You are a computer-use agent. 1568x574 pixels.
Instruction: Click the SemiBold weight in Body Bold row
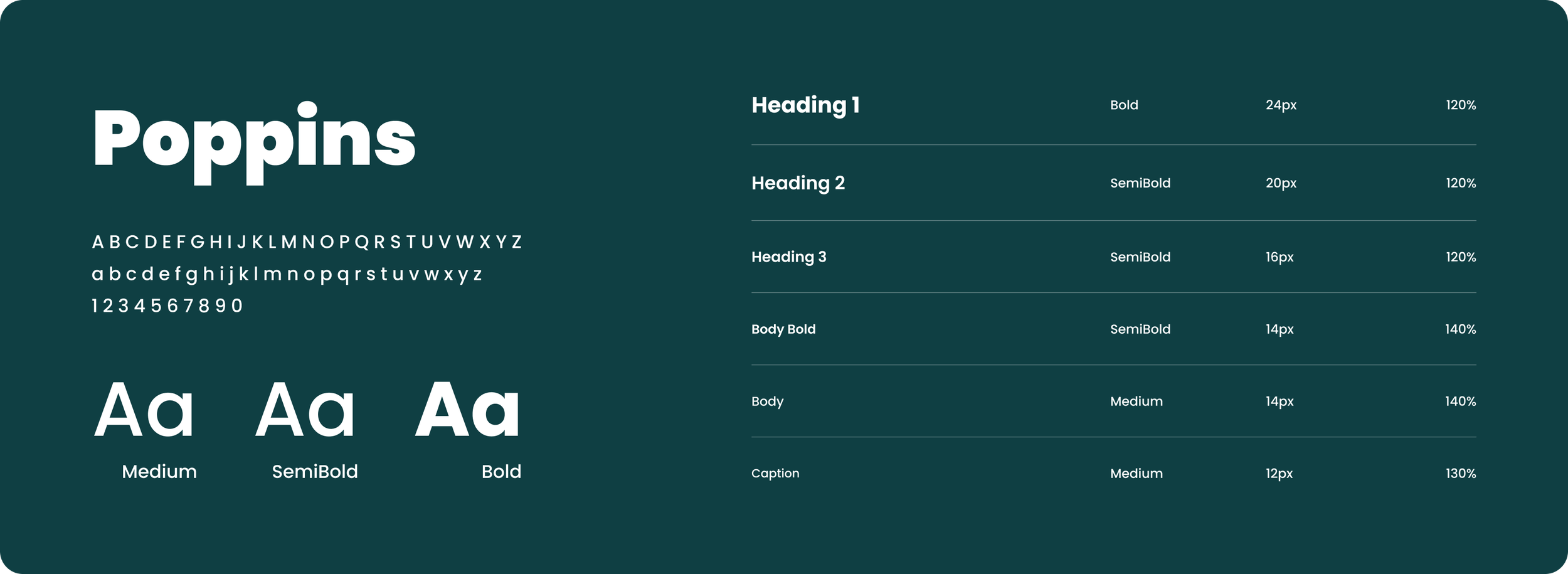[x=1140, y=329]
